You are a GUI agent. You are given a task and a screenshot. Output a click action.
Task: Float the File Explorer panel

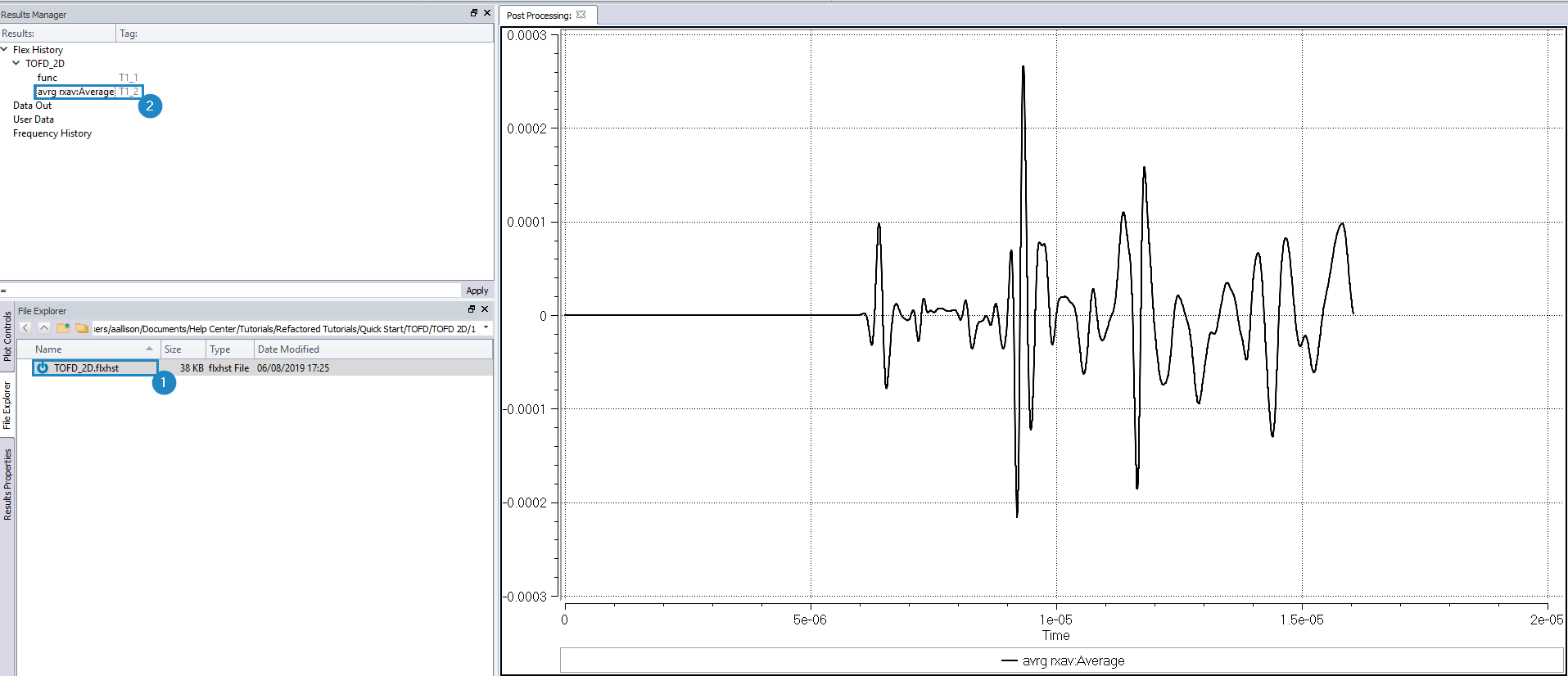pyautogui.click(x=471, y=309)
